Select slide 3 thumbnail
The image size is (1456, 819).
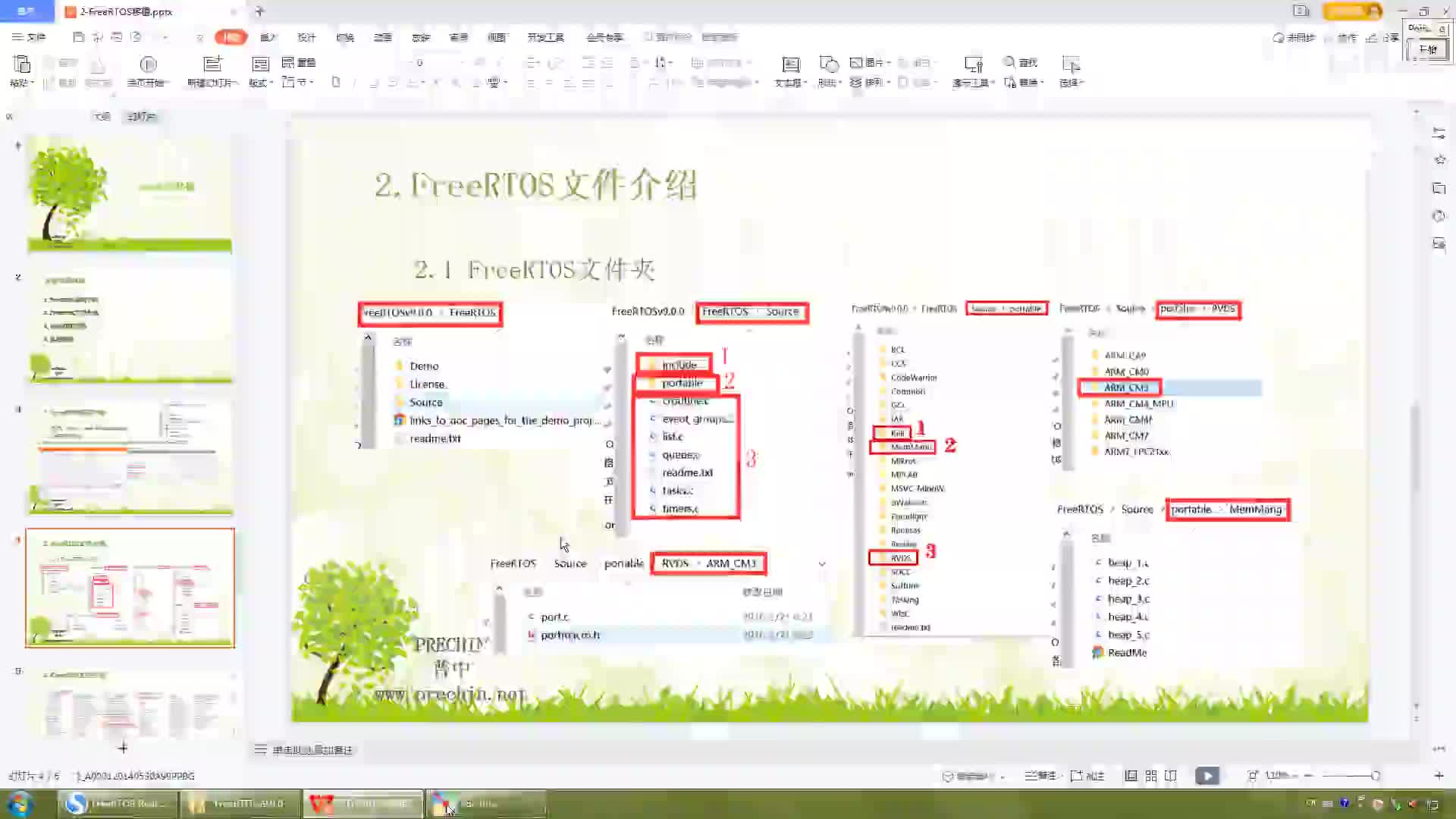tap(130, 457)
